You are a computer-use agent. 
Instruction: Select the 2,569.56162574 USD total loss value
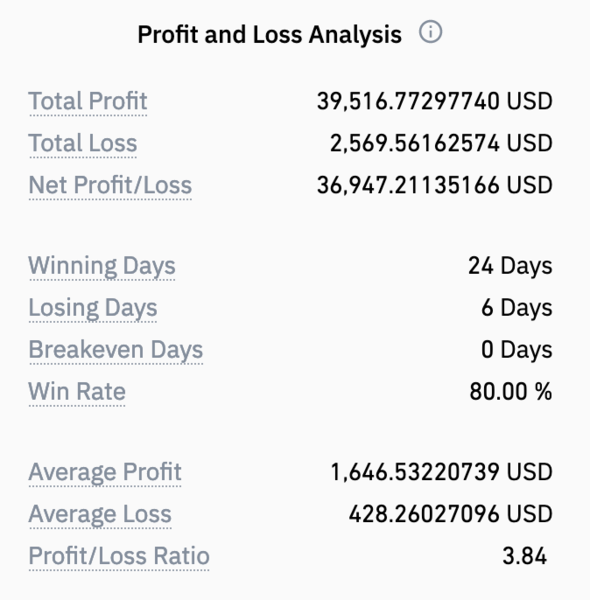click(441, 143)
